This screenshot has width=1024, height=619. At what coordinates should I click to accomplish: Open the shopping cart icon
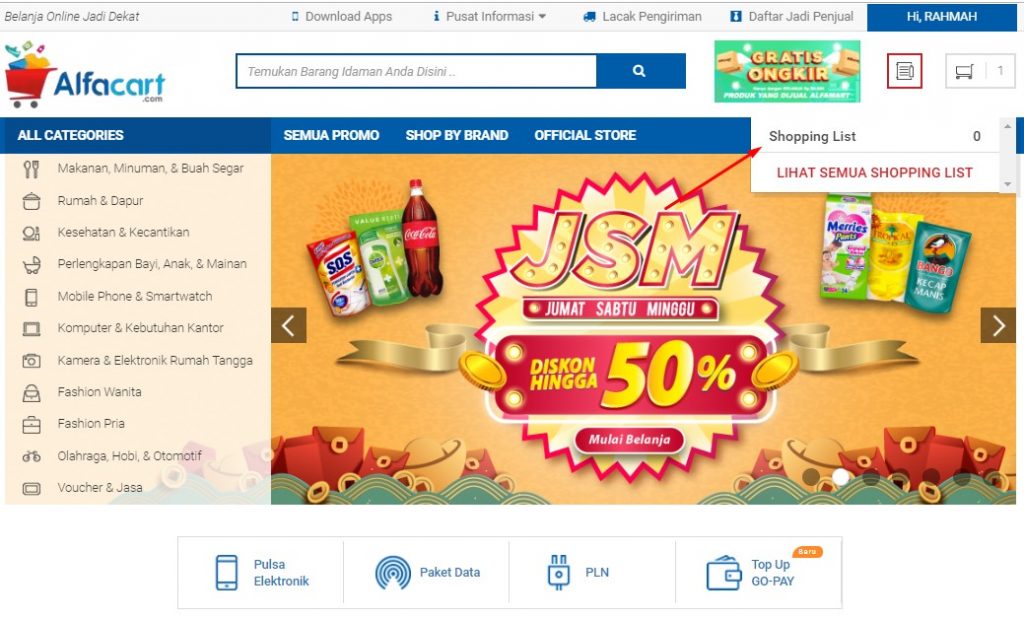pos(965,71)
